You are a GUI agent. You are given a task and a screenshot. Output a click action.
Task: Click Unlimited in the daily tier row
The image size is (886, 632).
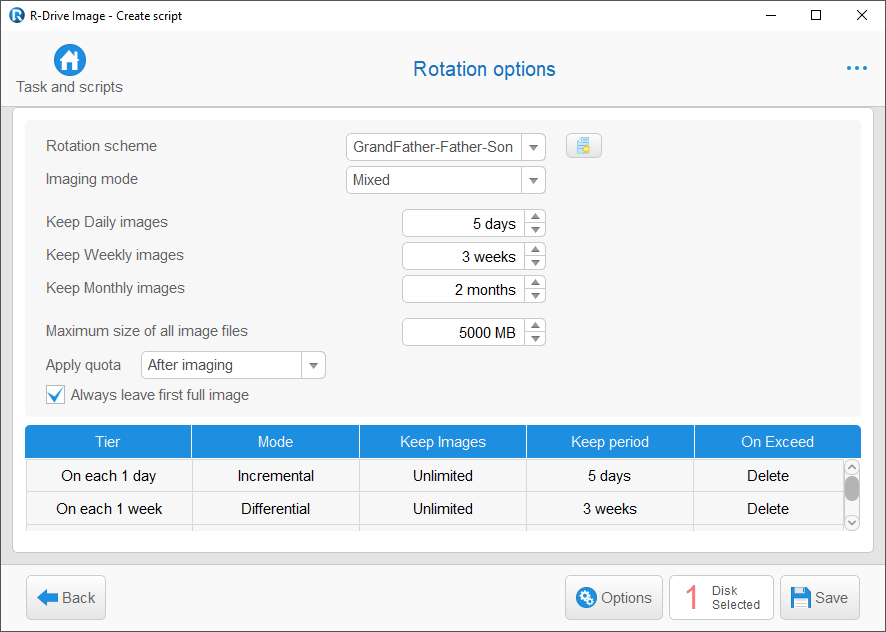tap(443, 476)
